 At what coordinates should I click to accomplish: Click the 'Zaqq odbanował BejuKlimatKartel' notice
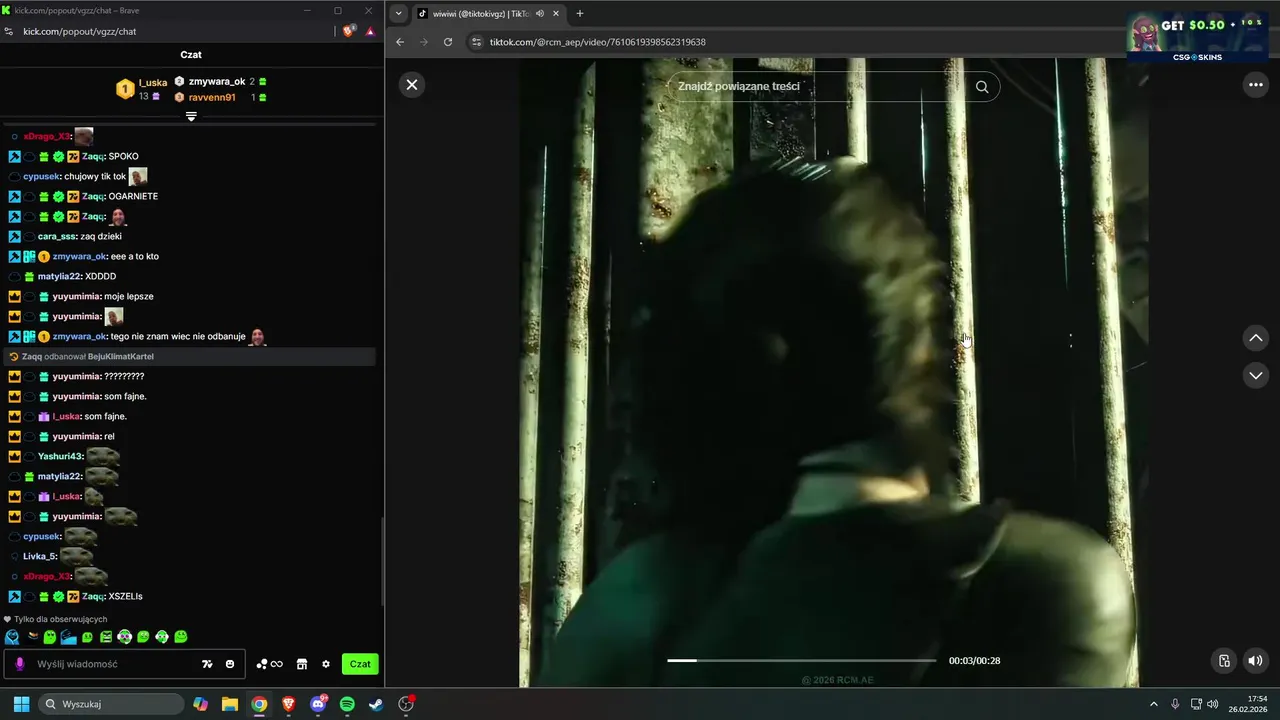pyautogui.click(x=190, y=356)
